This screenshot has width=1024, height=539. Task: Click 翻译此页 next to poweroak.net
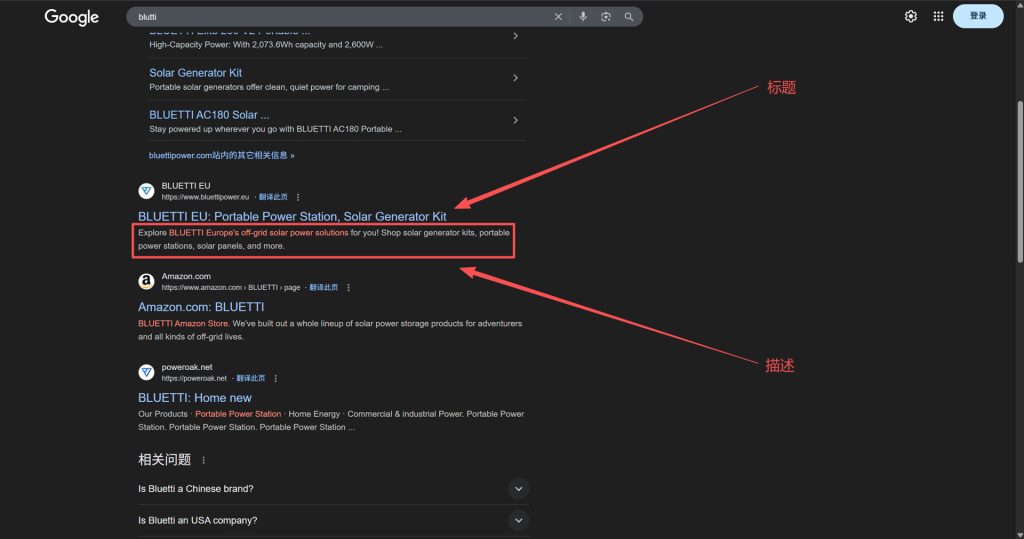250,379
